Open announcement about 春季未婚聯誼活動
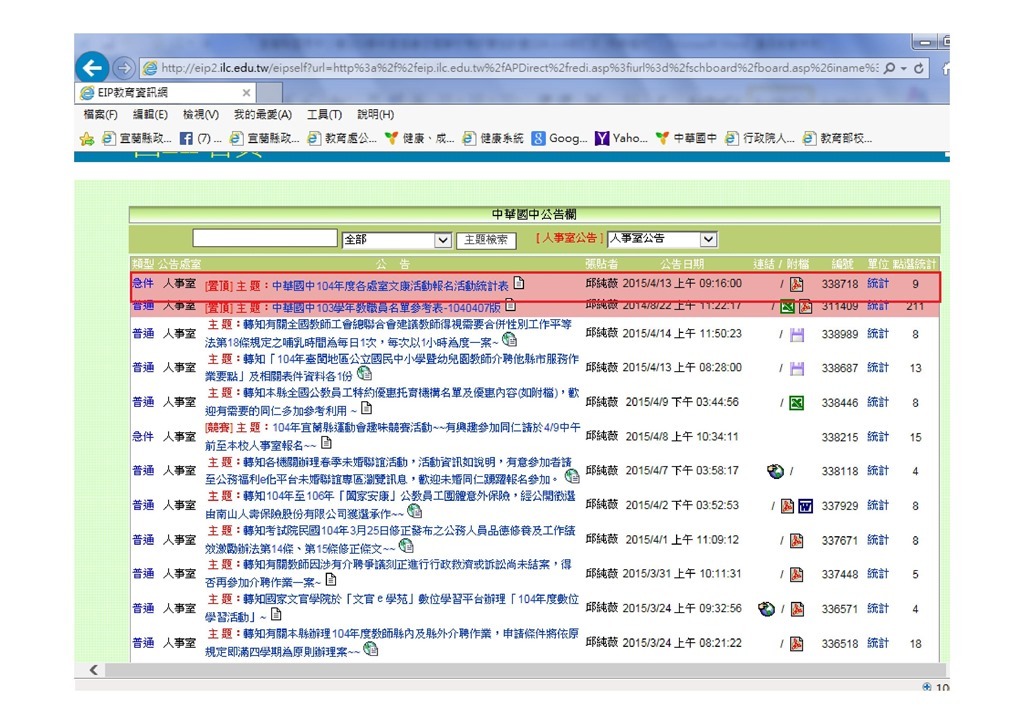This screenshot has height=724, width=1024. 389,471
